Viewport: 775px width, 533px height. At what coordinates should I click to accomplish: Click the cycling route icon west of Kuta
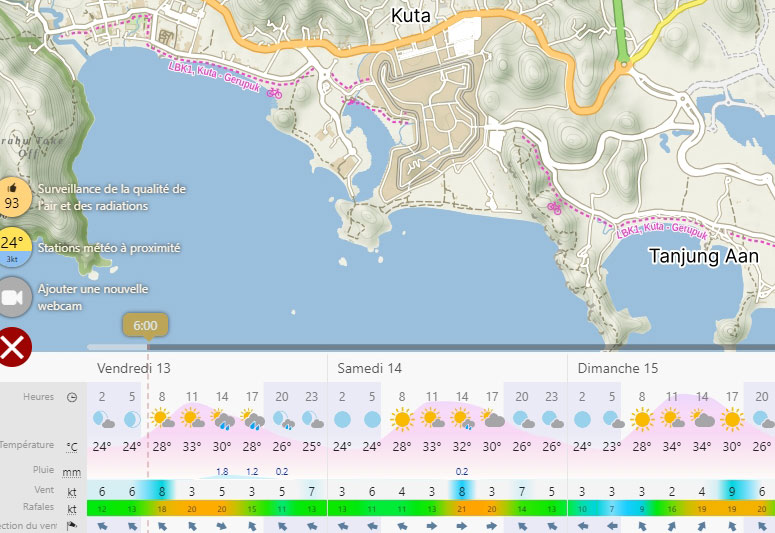click(x=273, y=93)
